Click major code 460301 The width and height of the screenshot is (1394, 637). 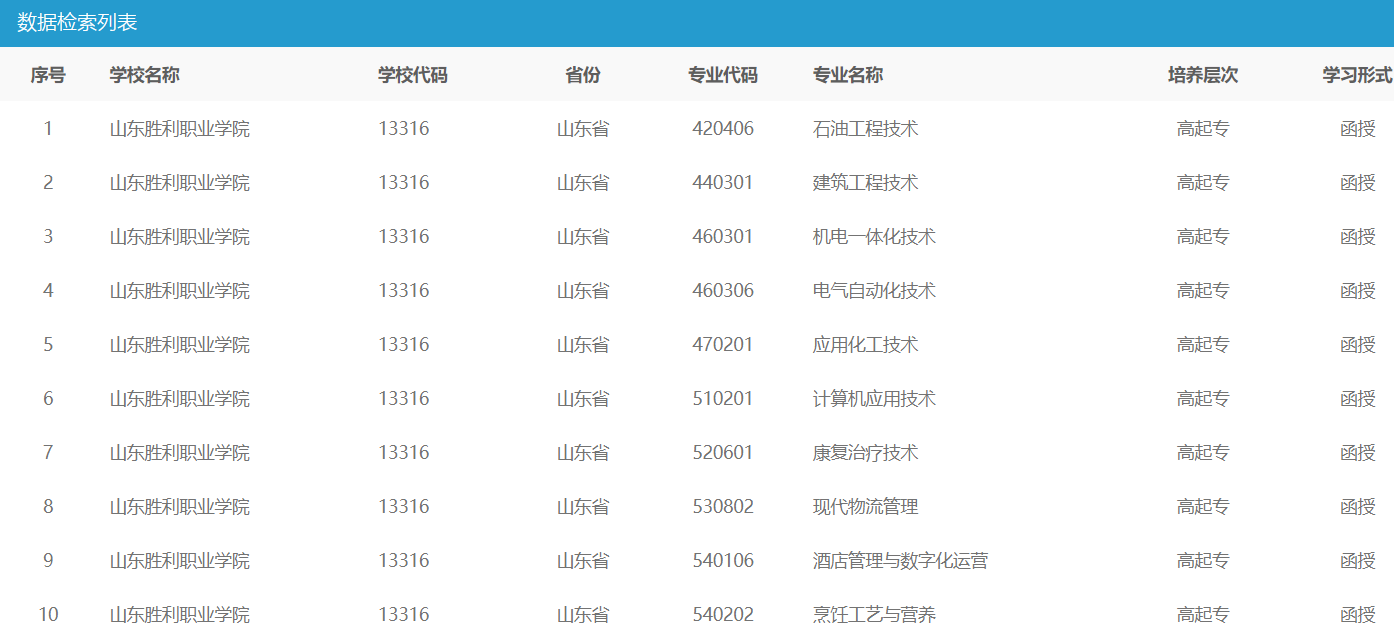pos(723,237)
